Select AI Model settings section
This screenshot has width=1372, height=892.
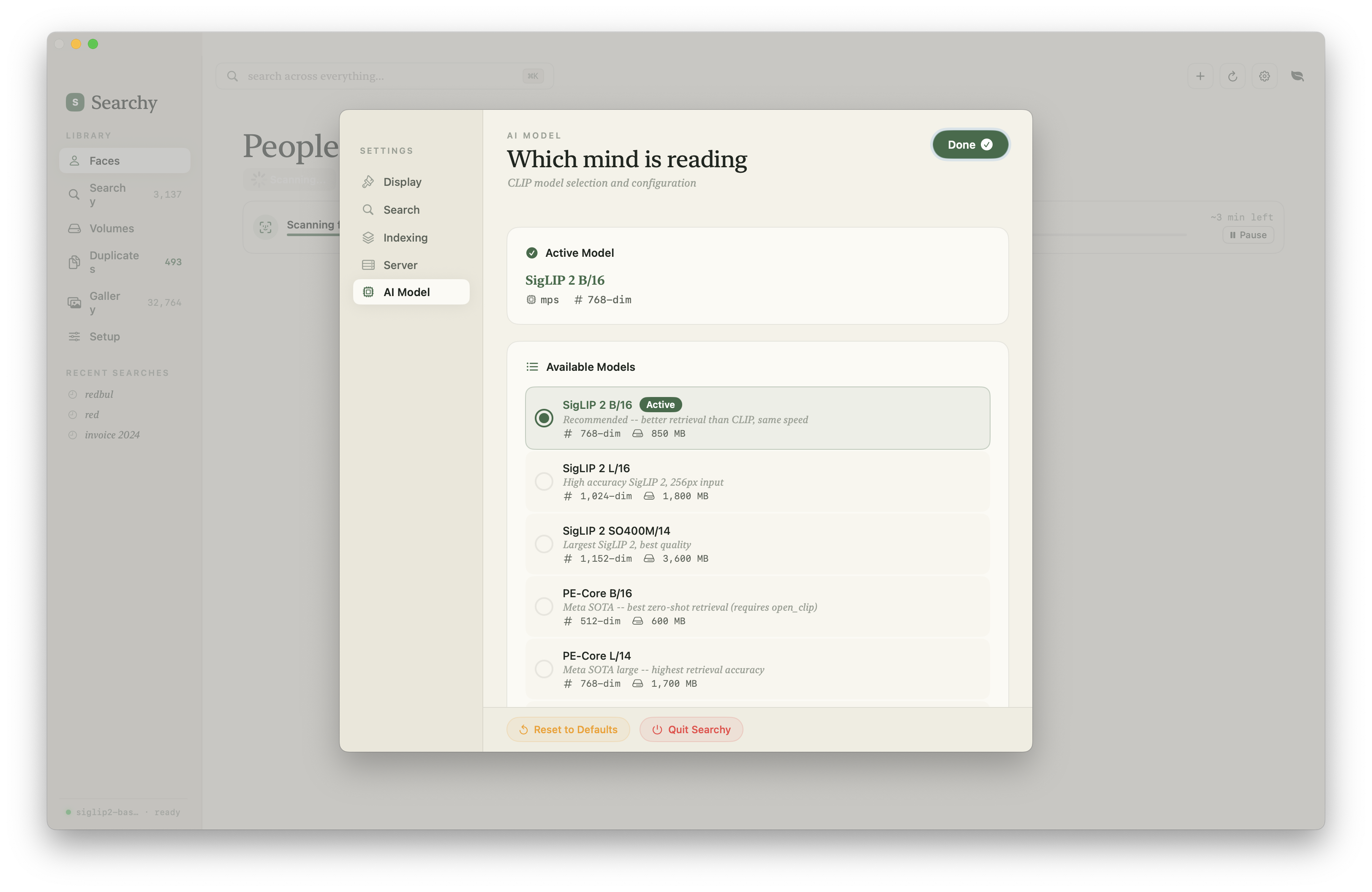coord(411,292)
